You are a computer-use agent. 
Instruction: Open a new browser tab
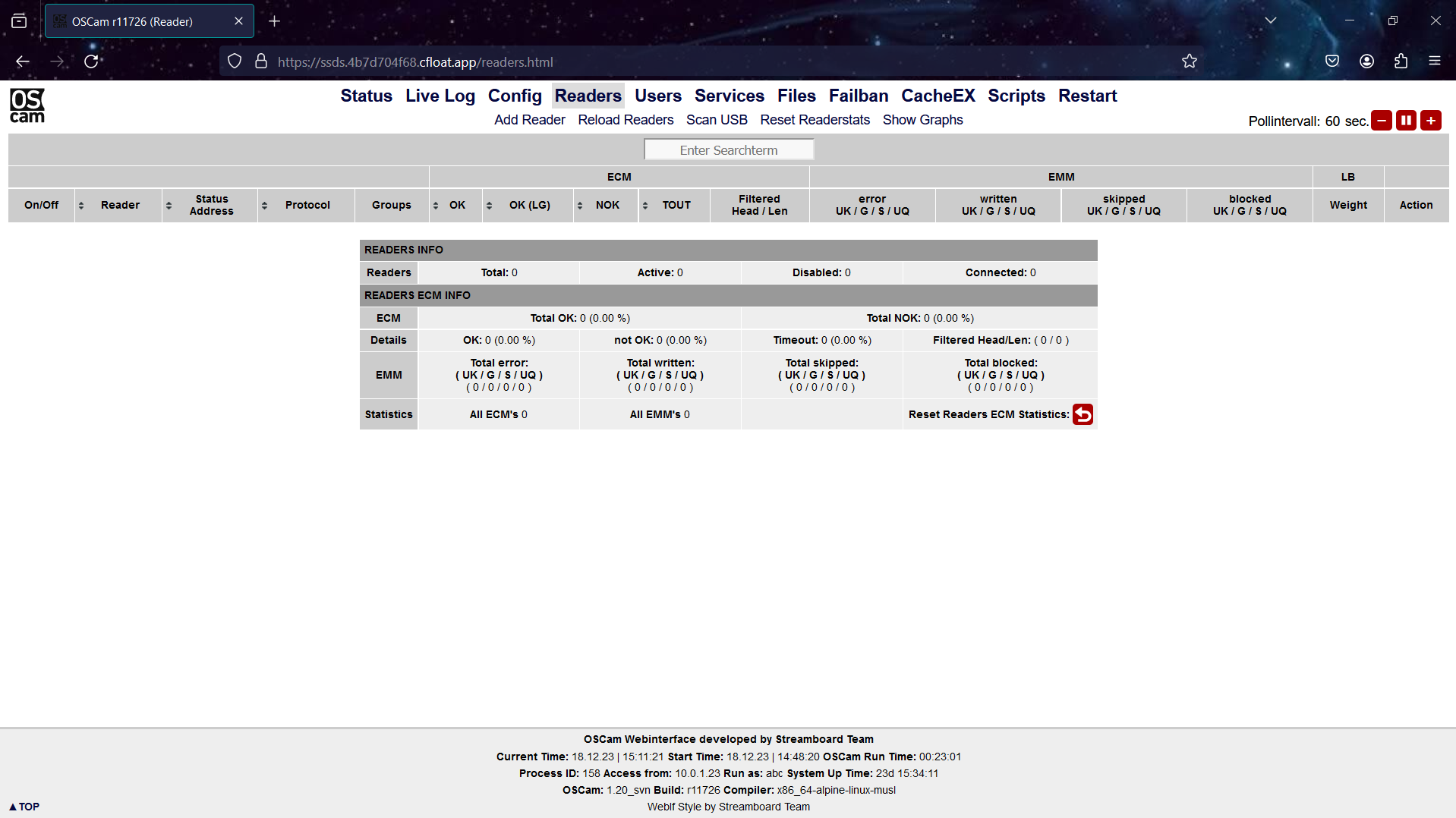(x=275, y=21)
